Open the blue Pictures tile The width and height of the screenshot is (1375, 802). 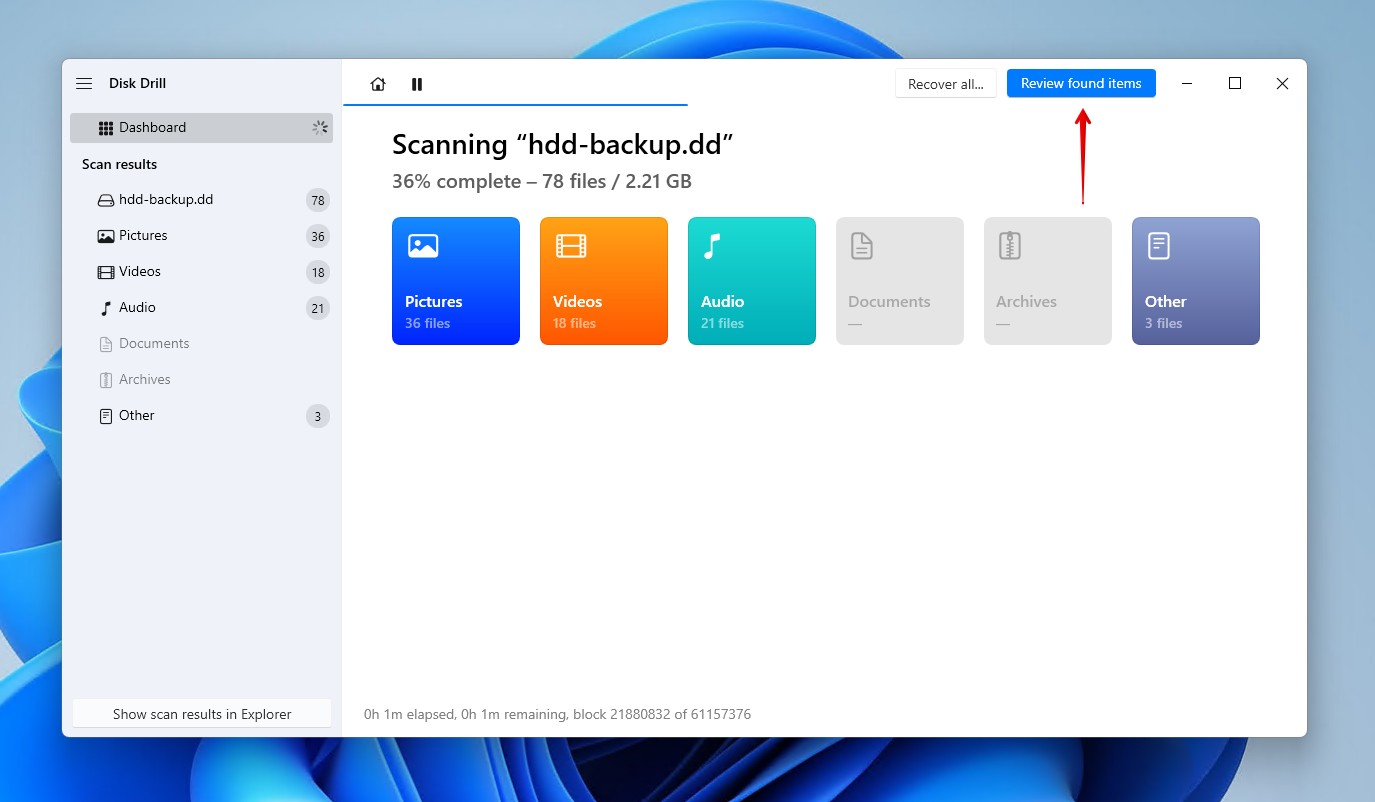(x=456, y=281)
